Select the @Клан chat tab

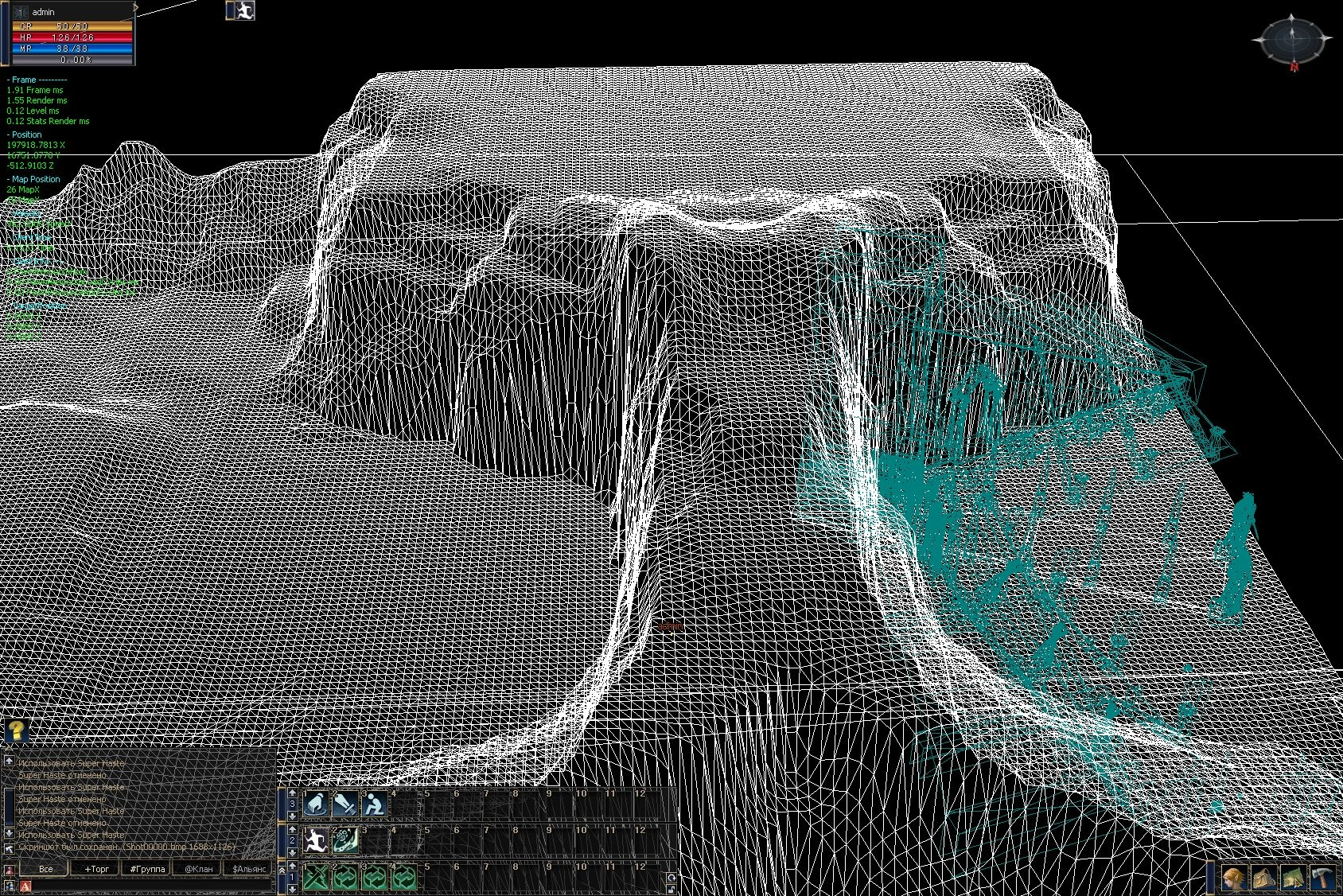click(197, 868)
